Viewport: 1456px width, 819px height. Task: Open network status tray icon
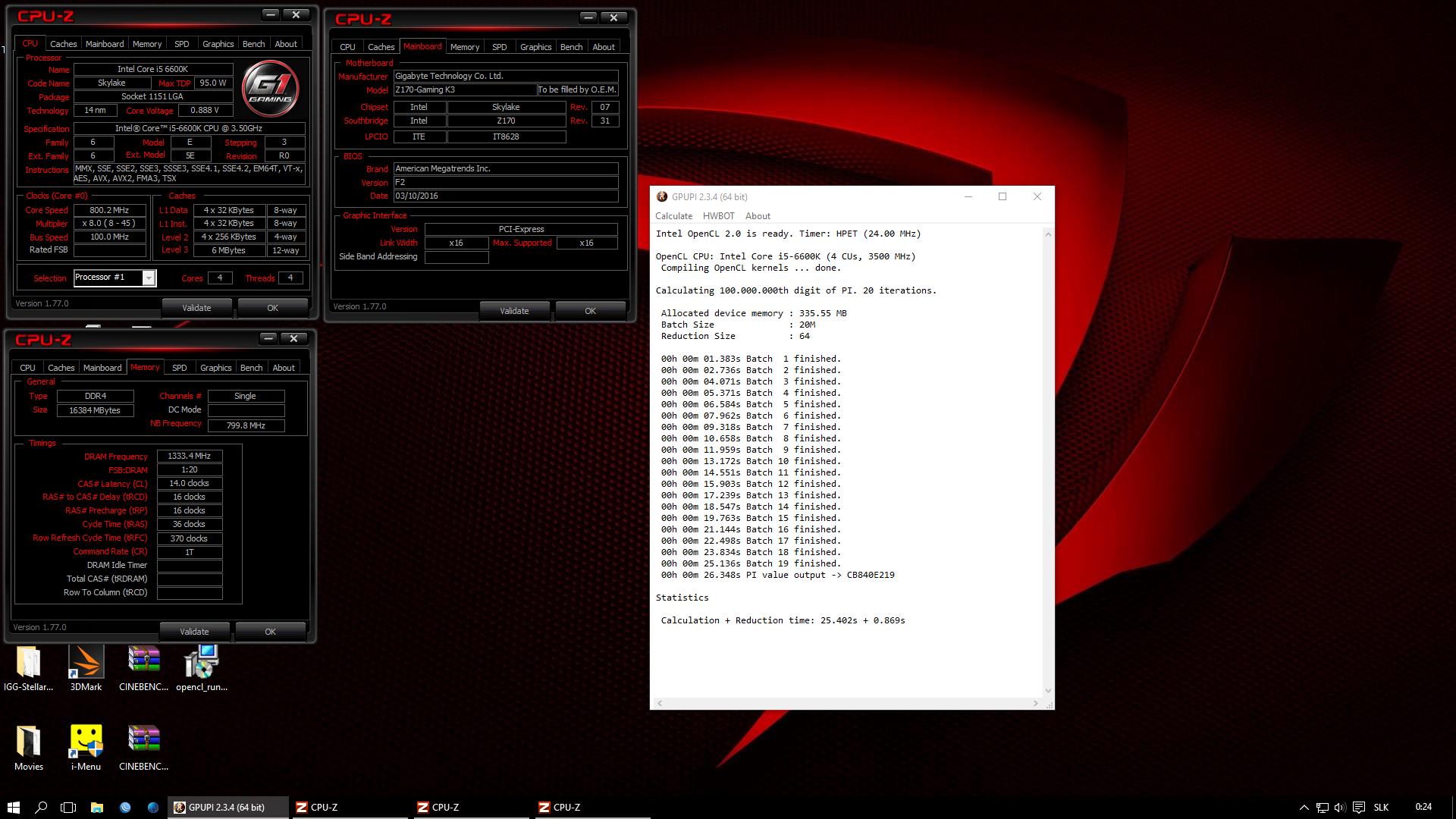(x=1322, y=808)
